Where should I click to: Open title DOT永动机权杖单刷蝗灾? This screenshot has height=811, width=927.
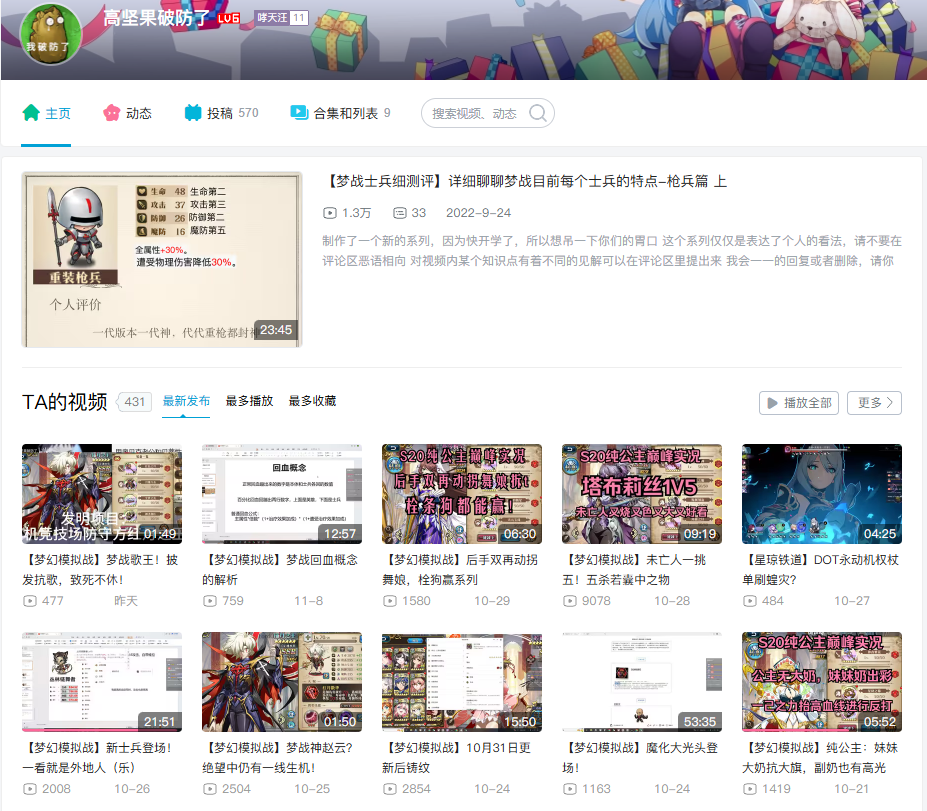click(x=821, y=570)
